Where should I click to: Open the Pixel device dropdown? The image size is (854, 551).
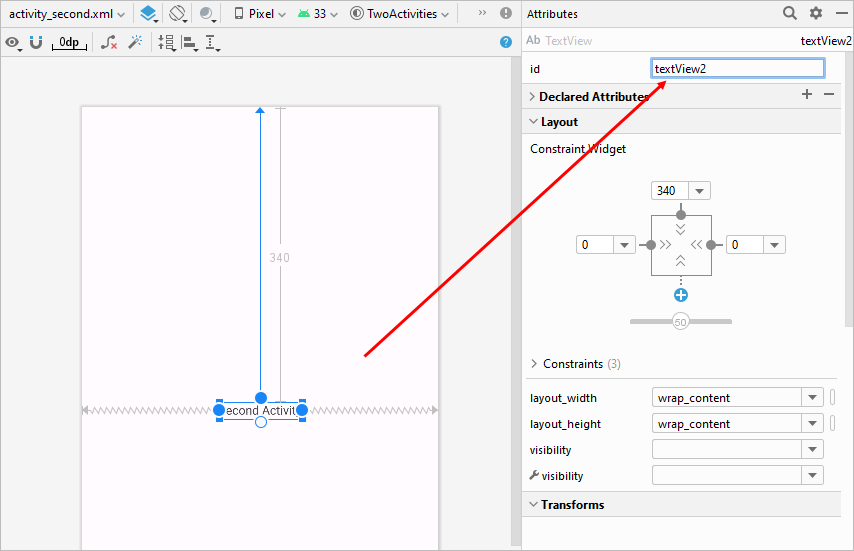pyautogui.click(x=259, y=14)
